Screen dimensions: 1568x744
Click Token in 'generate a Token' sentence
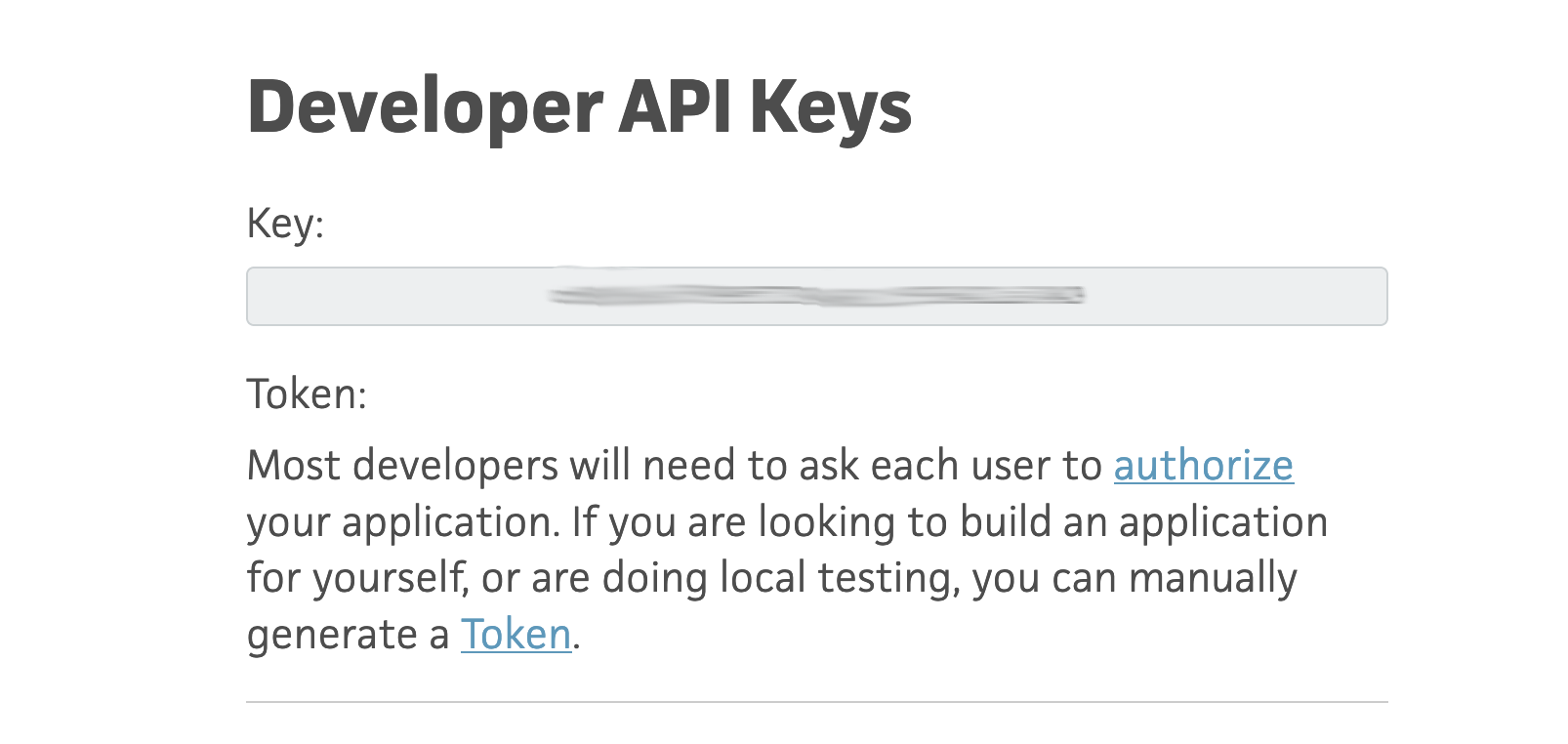(516, 635)
